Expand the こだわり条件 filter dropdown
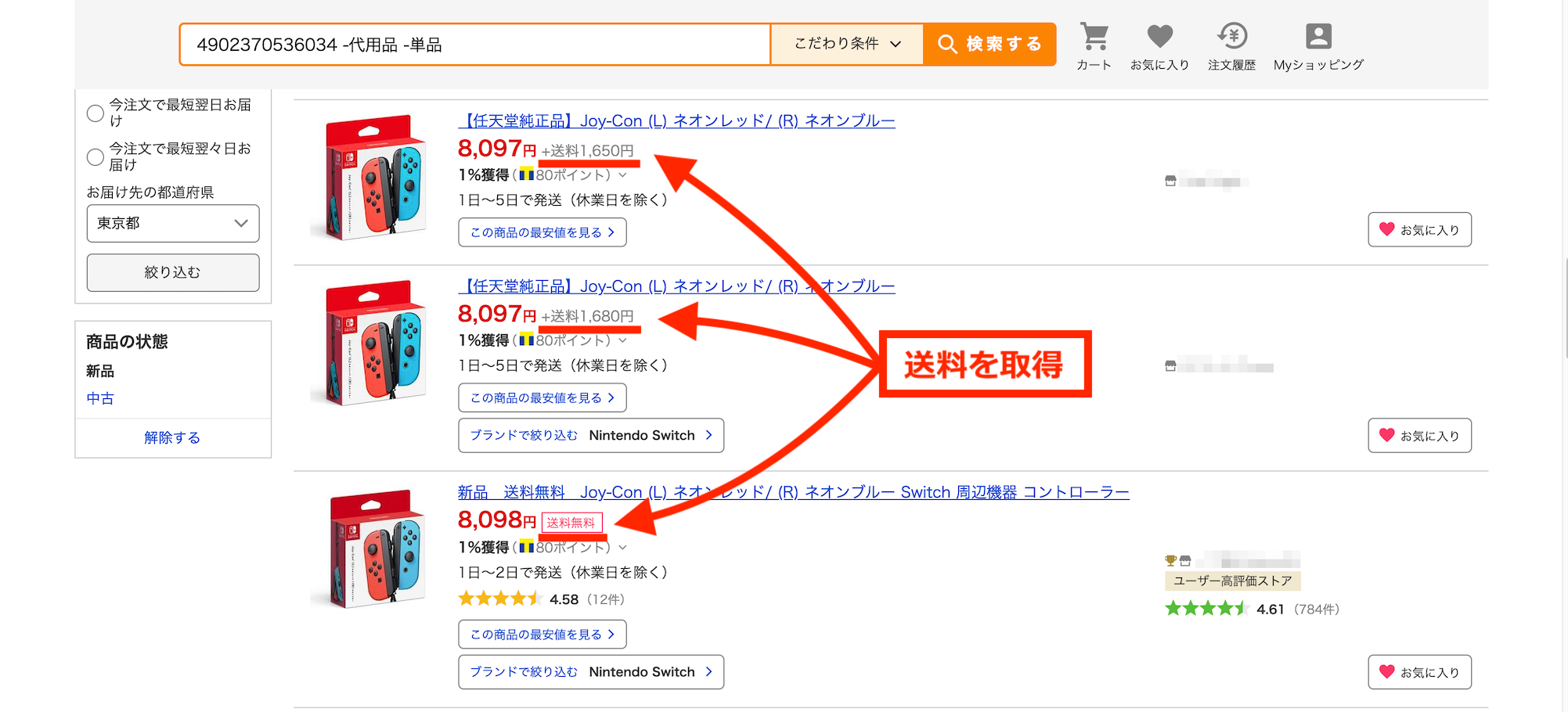Image resolution: width=1568 pixels, height=712 pixels. click(x=847, y=44)
